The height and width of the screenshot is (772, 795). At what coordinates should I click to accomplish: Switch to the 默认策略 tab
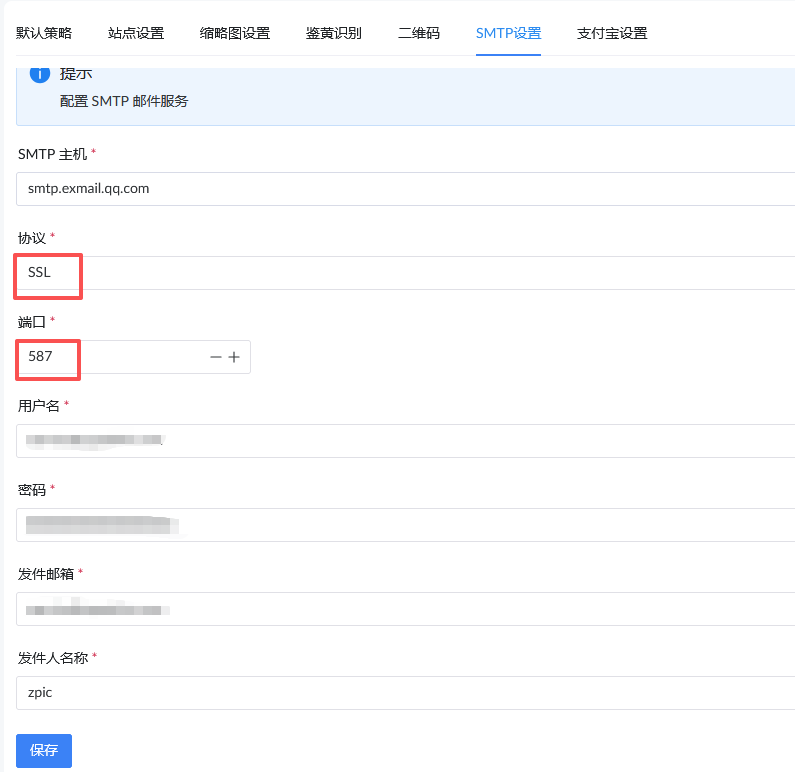(44, 33)
